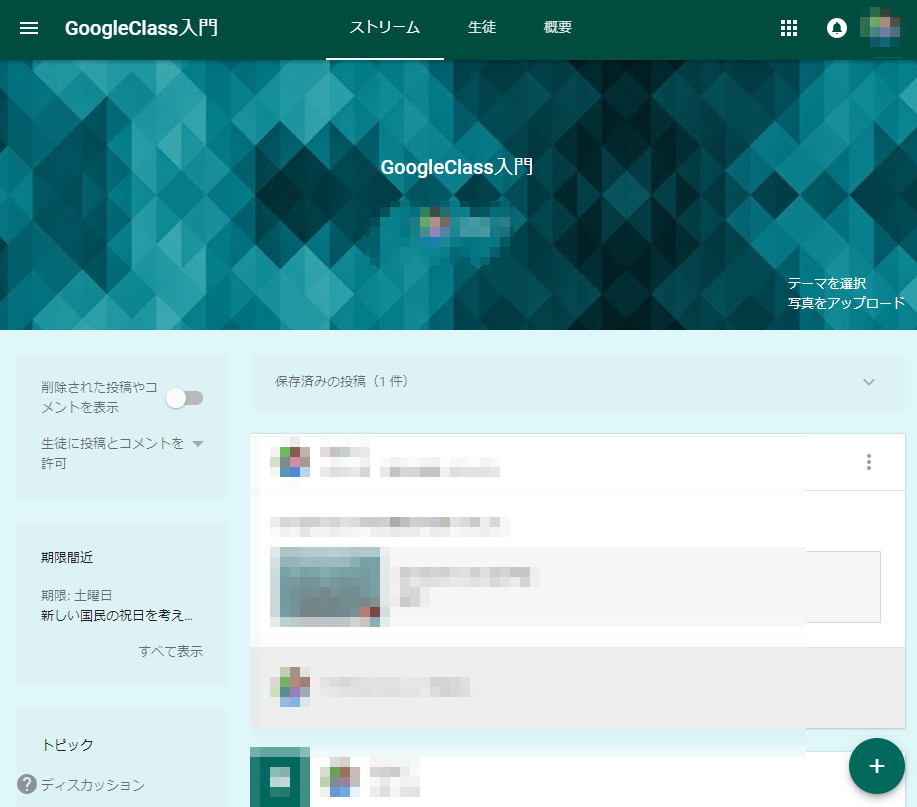The image size is (917, 807).
Task: Open the account avatar in header
Action: tap(880, 27)
